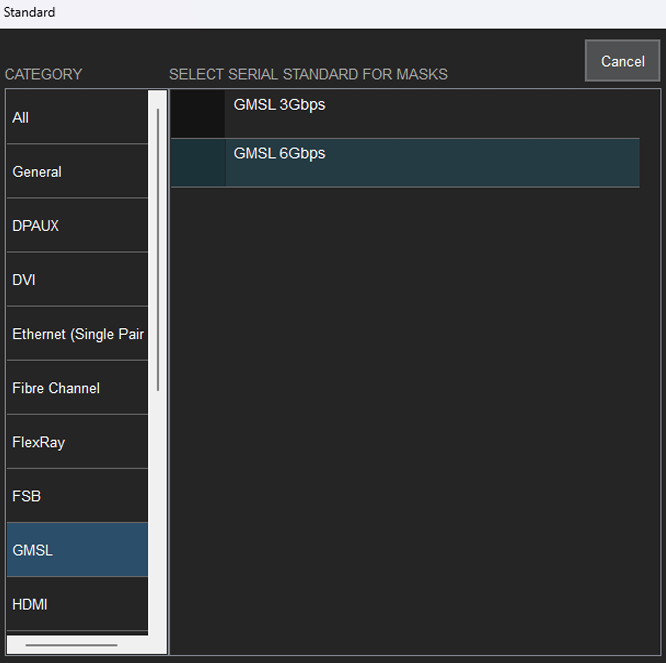This screenshot has height=663, width=666.
Task: Select the All category
Action: point(77,117)
